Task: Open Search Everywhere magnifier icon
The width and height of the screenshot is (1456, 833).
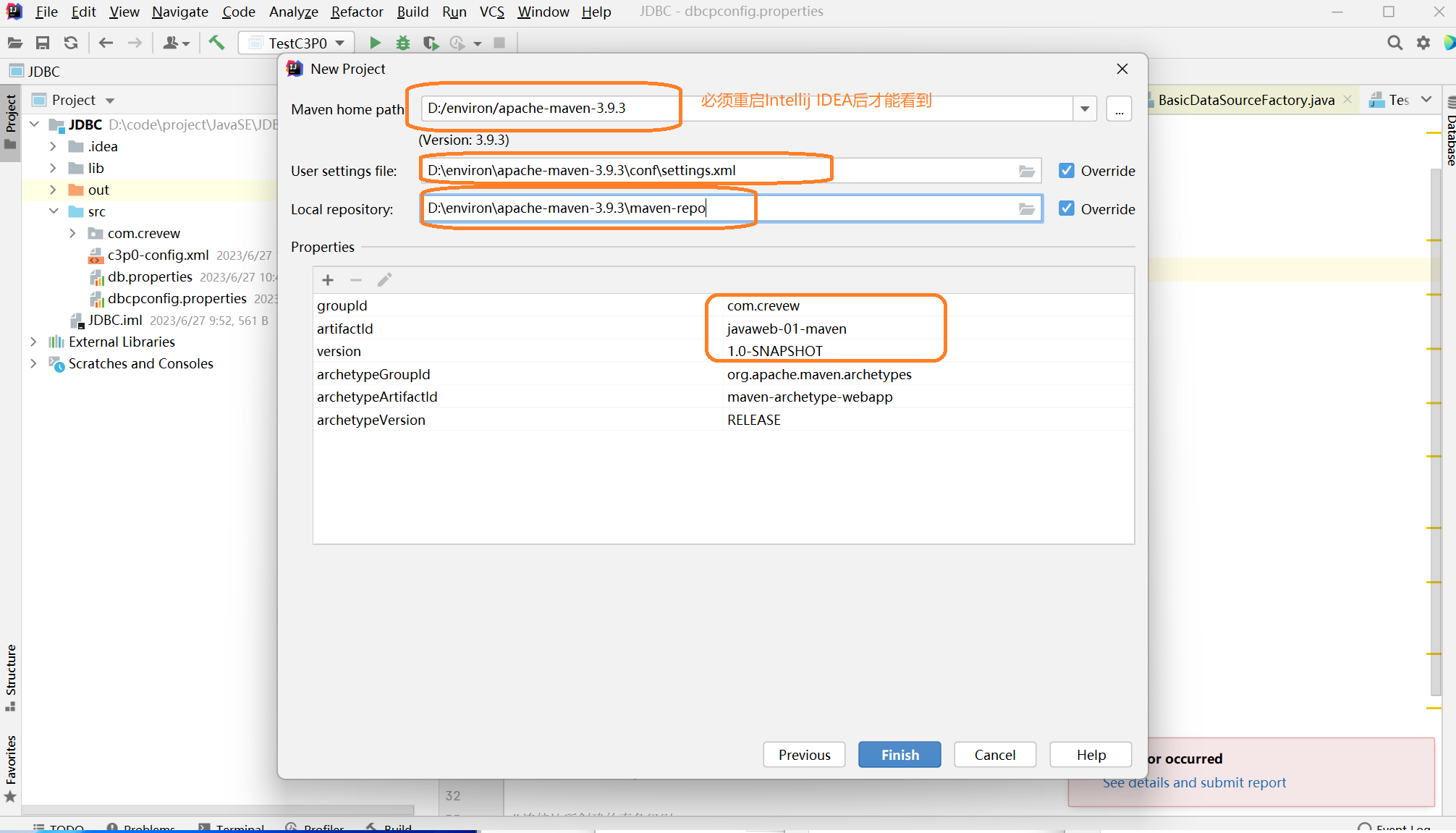Action: [x=1394, y=43]
